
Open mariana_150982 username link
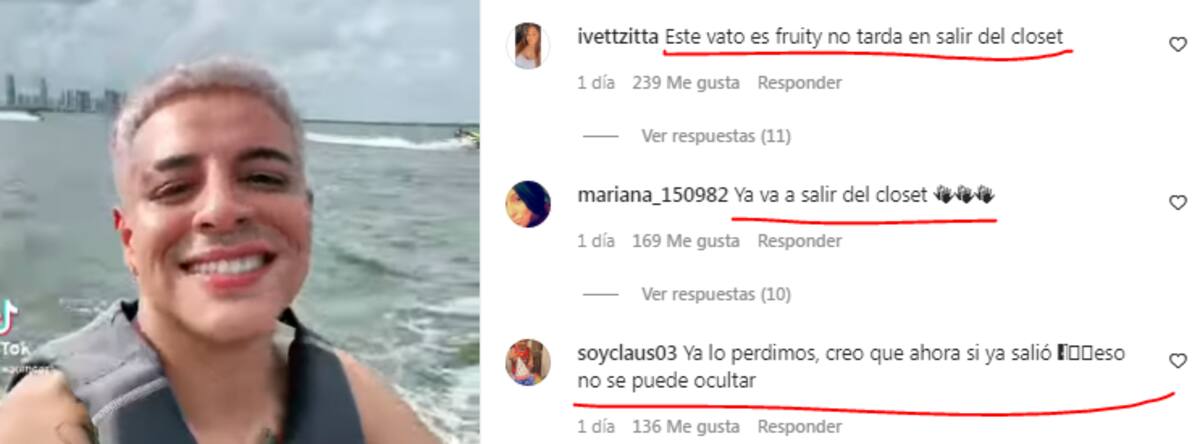pyautogui.click(x=653, y=195)
